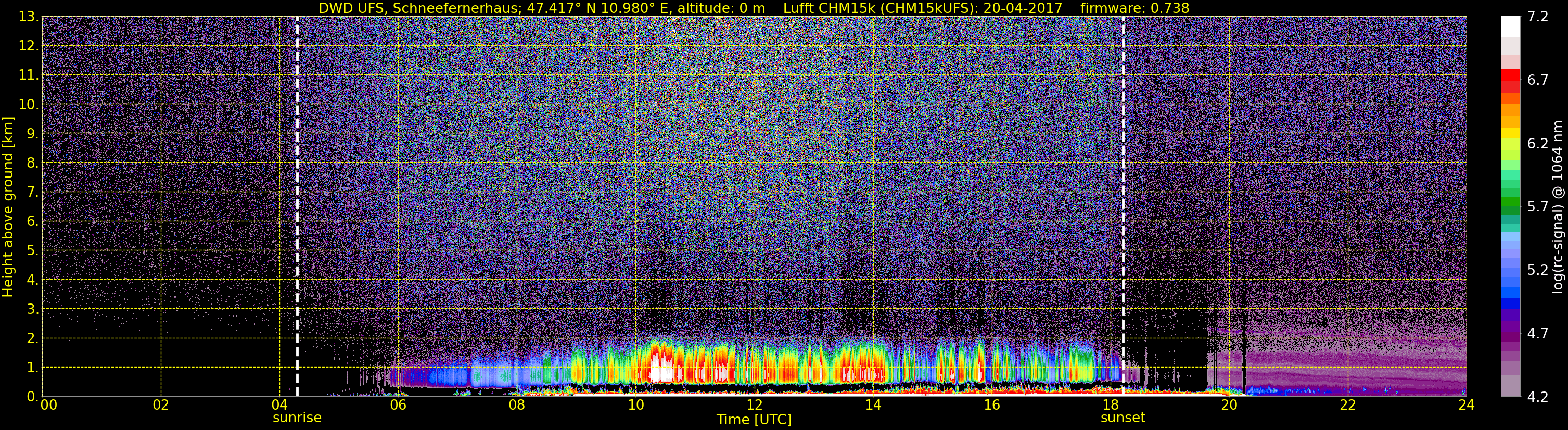Click the time axis tick label 12

click(x=754, y=405)
